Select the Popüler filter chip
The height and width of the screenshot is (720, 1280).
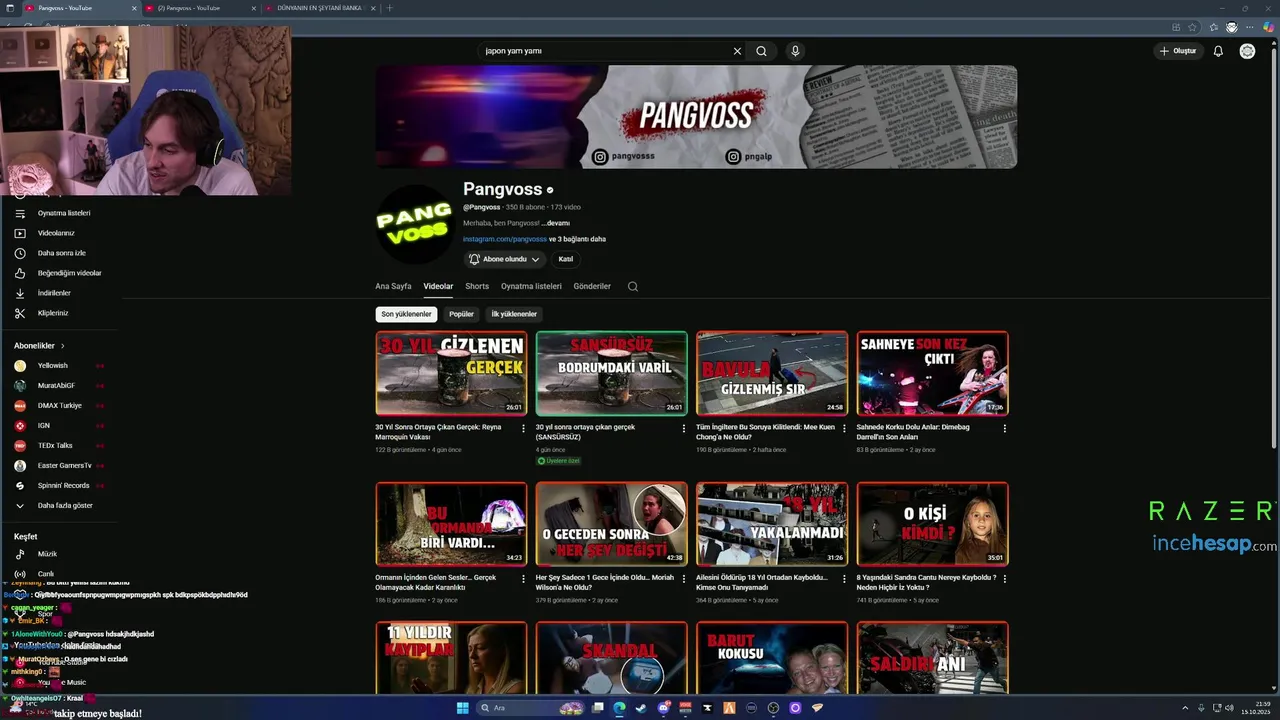click(461, 314)
